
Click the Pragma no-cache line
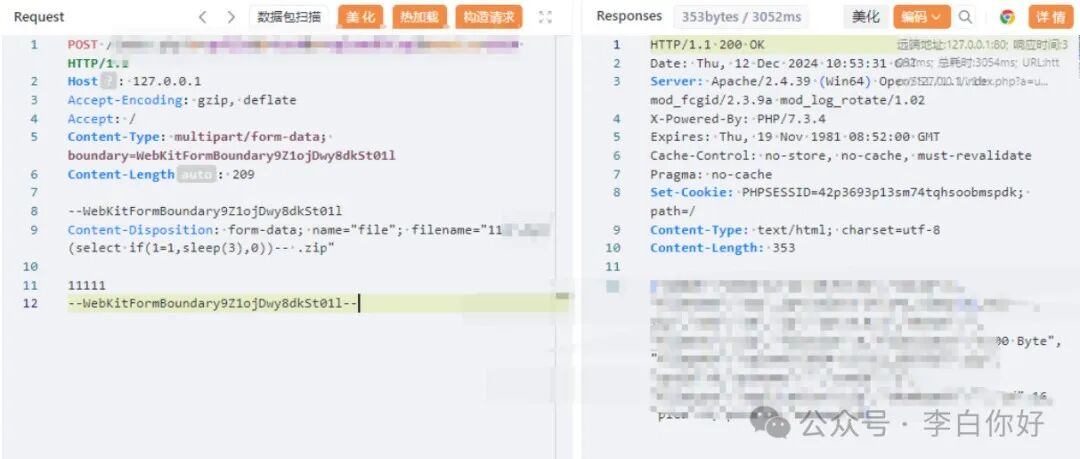point(711,174)
